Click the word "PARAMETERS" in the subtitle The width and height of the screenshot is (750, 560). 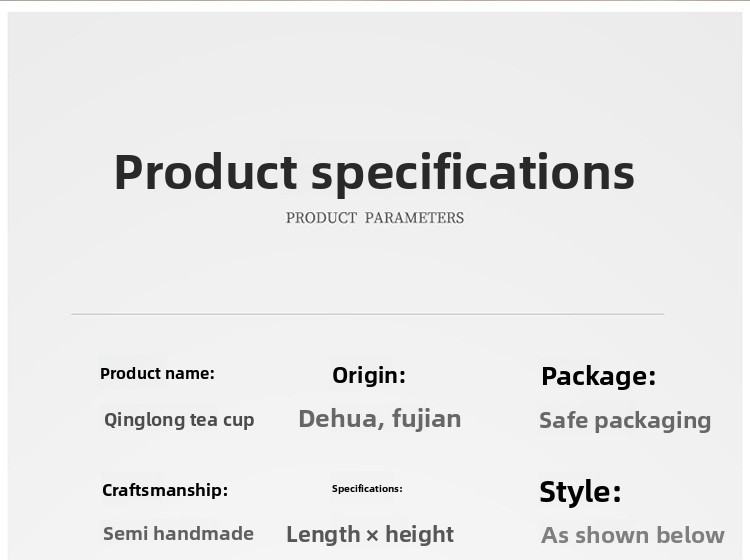tap(414, 218)
